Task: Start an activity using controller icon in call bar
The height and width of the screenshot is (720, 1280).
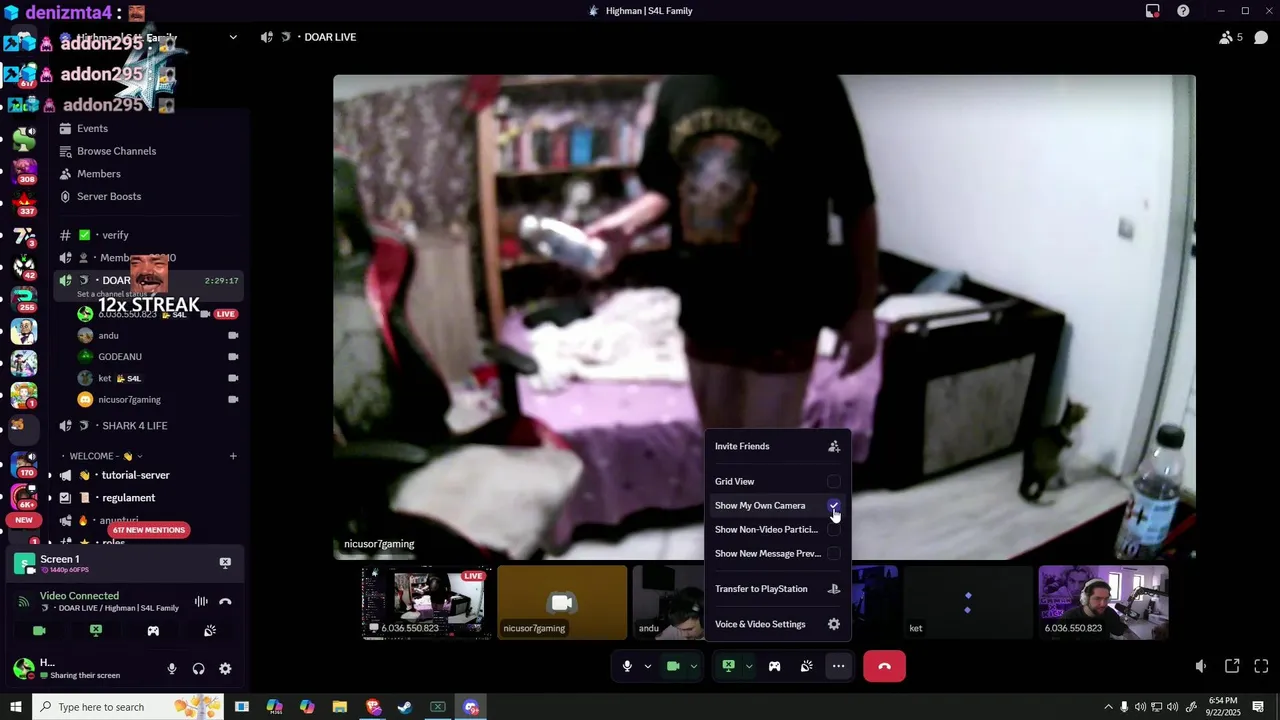Action: [x=774, y=666]
